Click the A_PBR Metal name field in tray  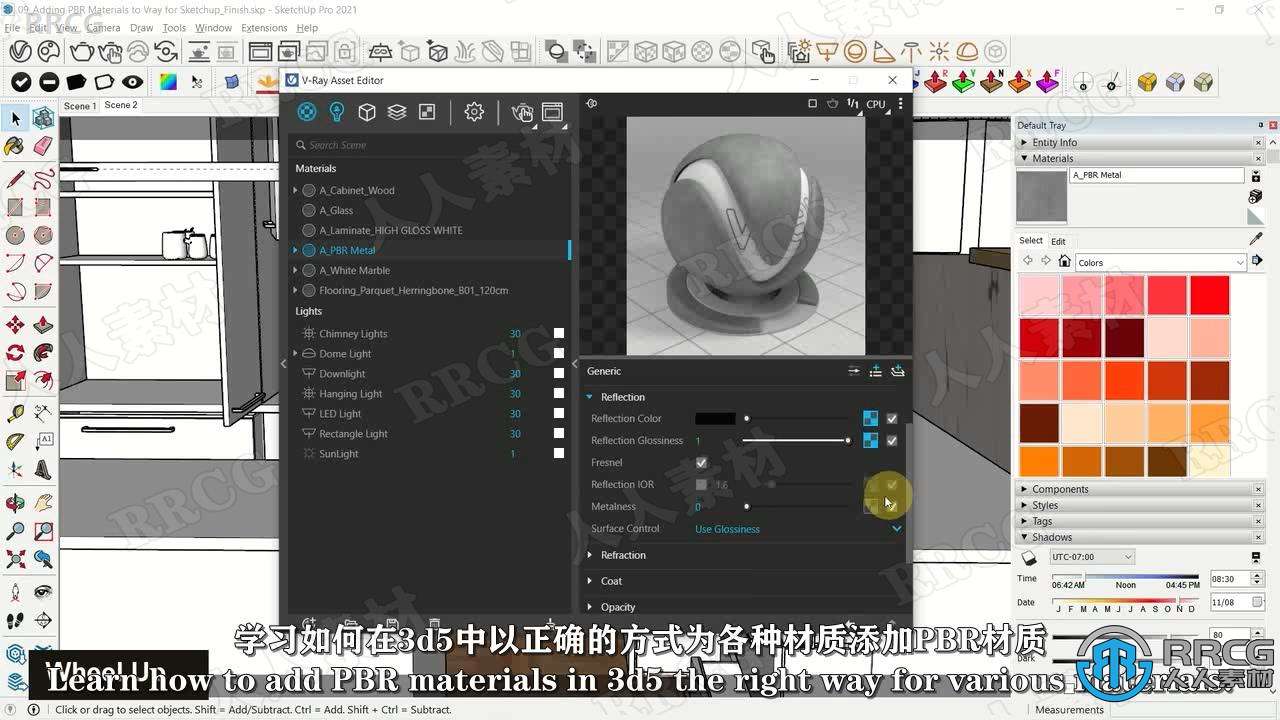1157,175
